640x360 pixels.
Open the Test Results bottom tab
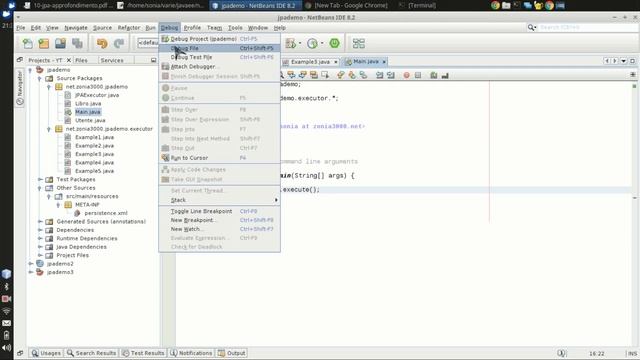pyautogui.click(x=143, y=353)
